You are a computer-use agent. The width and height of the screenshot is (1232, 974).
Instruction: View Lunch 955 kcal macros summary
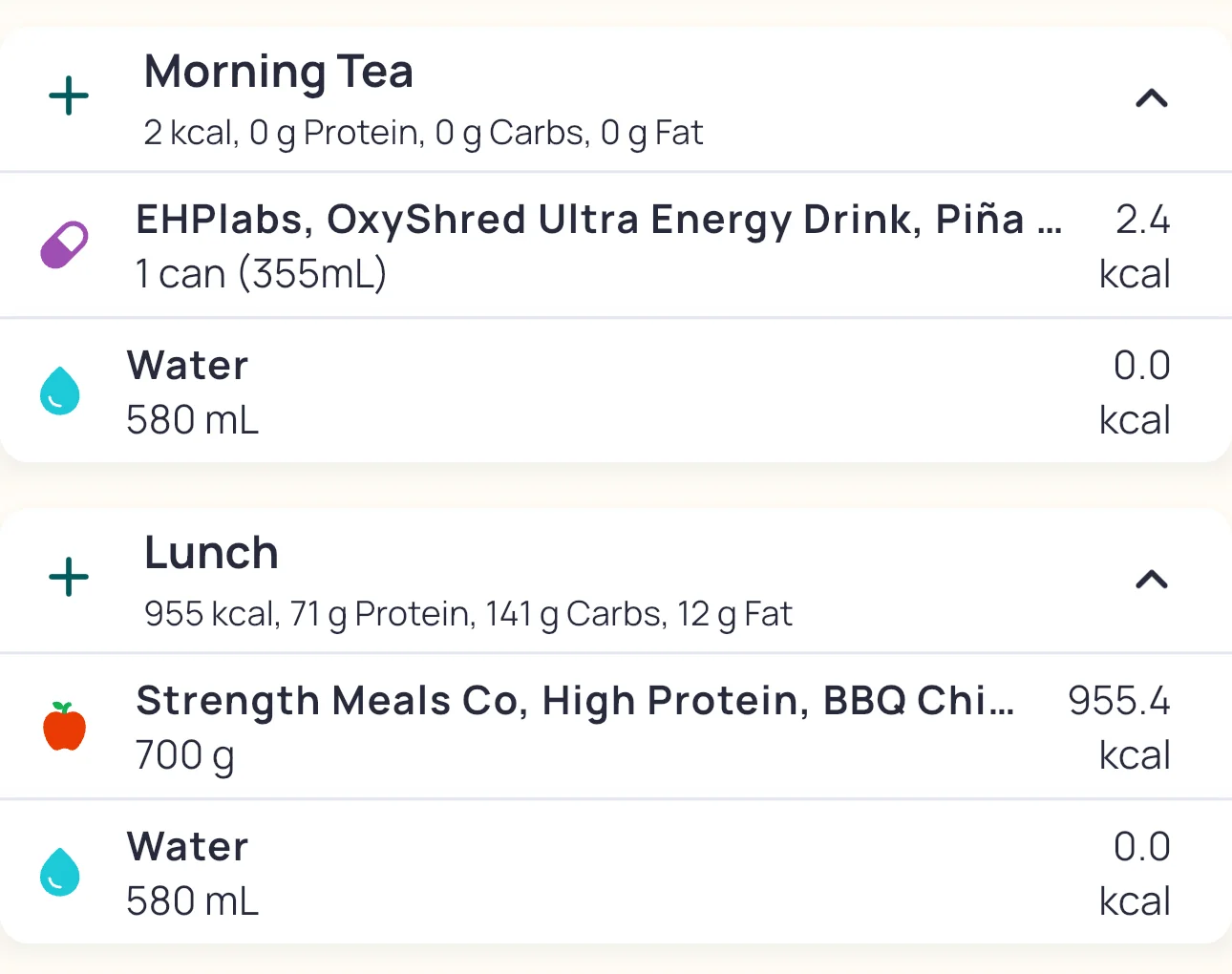(468, 614)
